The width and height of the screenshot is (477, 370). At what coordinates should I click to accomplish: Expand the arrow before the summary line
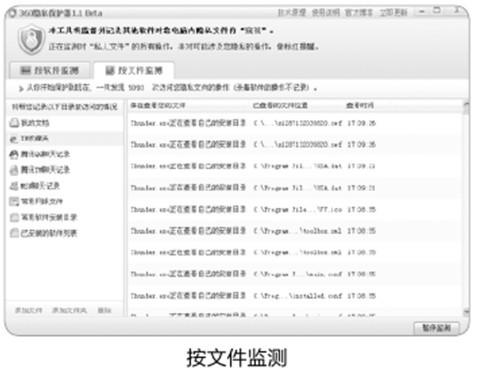click(21, 88)
